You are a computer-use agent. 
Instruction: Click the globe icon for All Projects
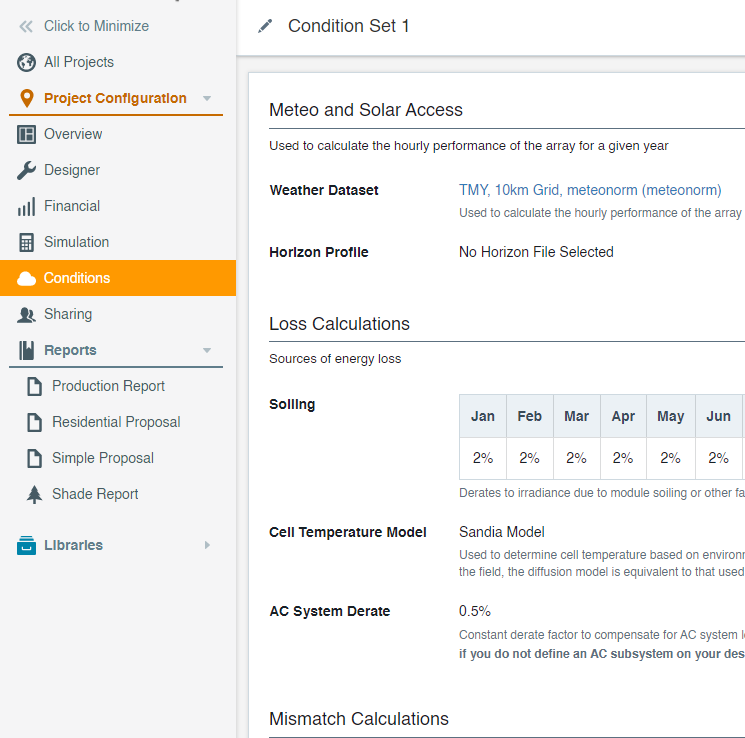(x=27, y=62)
